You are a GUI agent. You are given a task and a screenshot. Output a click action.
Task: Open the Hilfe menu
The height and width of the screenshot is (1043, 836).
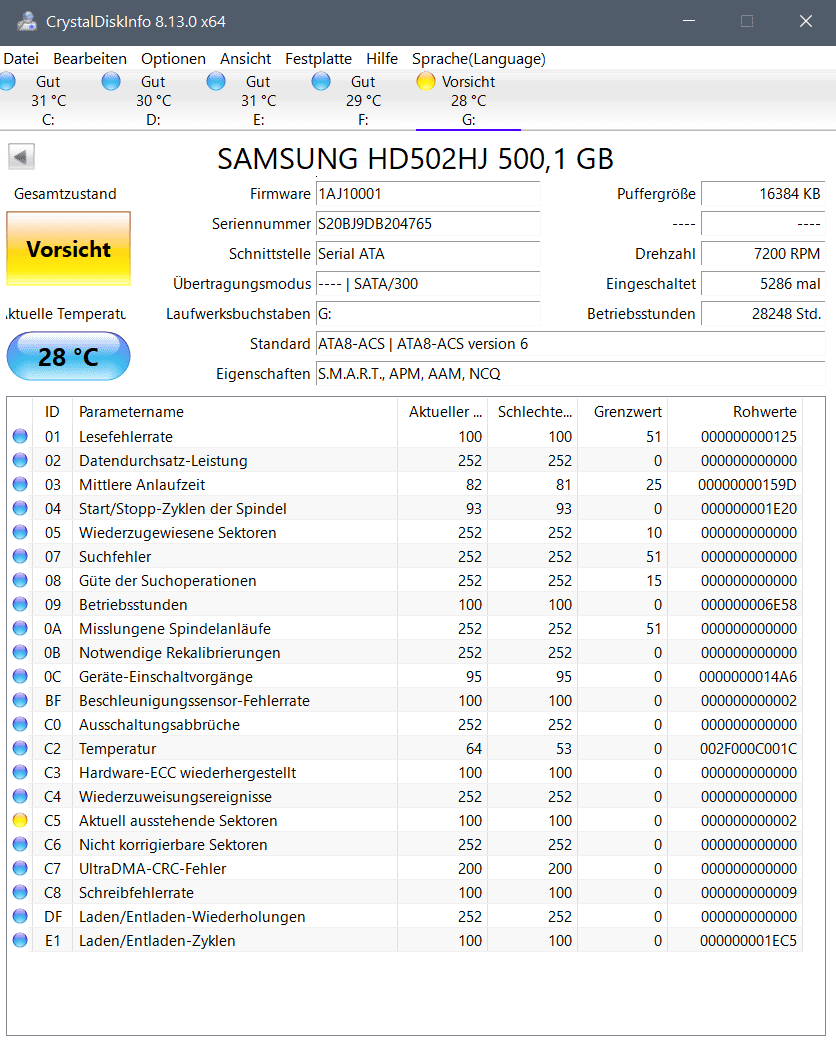382,59
